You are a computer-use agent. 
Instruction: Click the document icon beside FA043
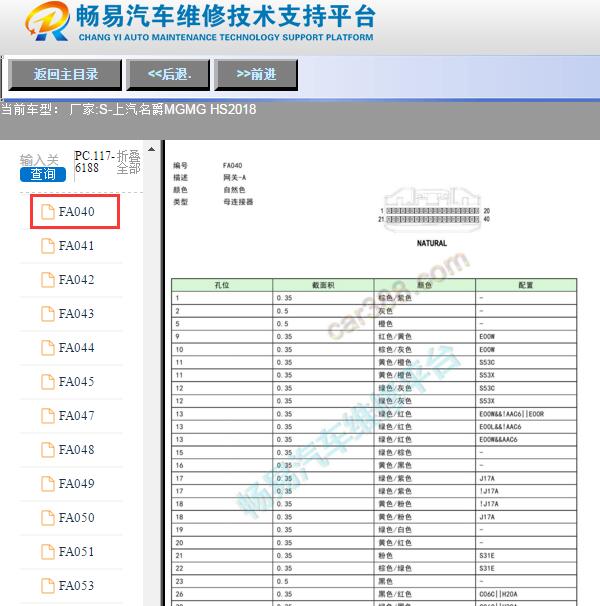[48, 314]
